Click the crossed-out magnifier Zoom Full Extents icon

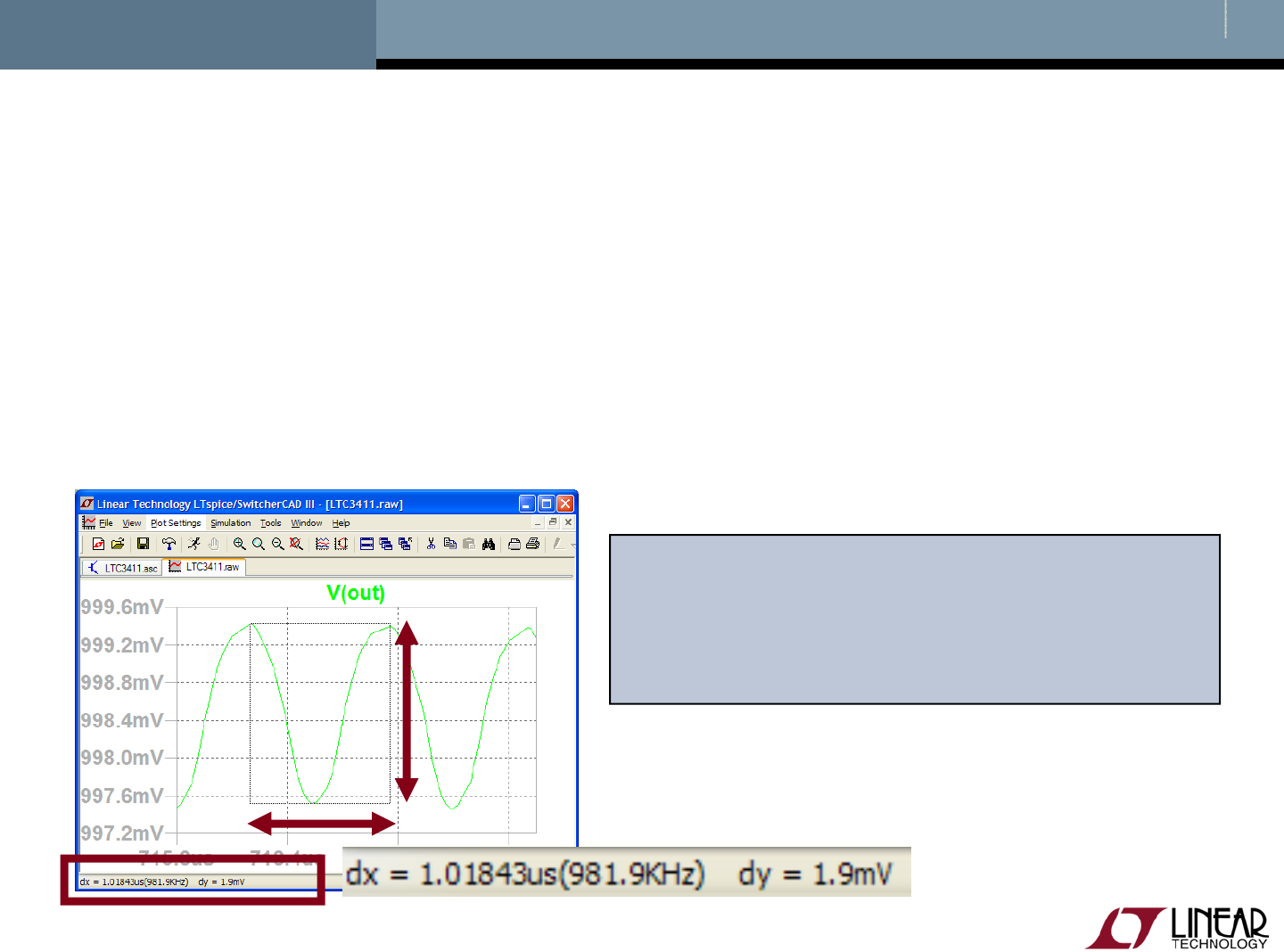(x=296, y=544)
